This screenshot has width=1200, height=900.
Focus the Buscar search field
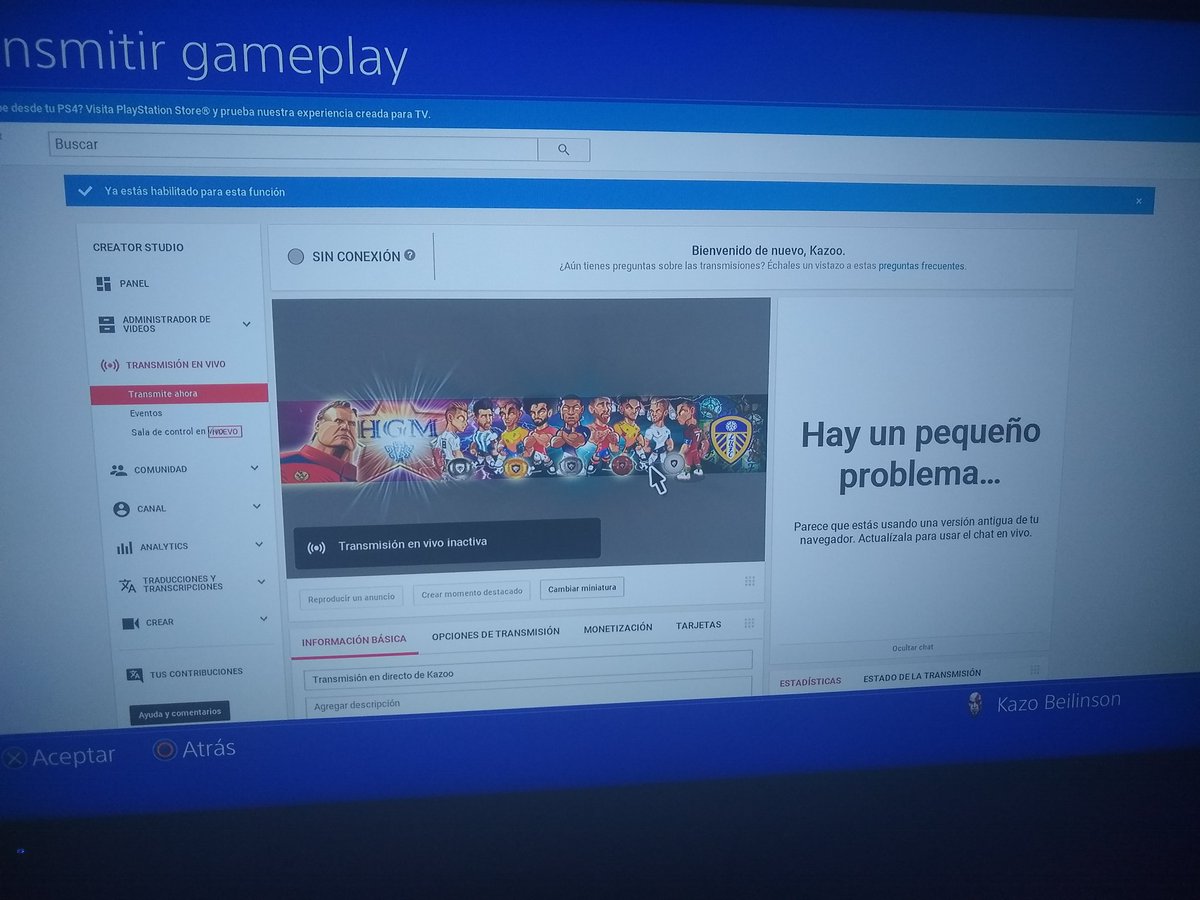[293, 146]
